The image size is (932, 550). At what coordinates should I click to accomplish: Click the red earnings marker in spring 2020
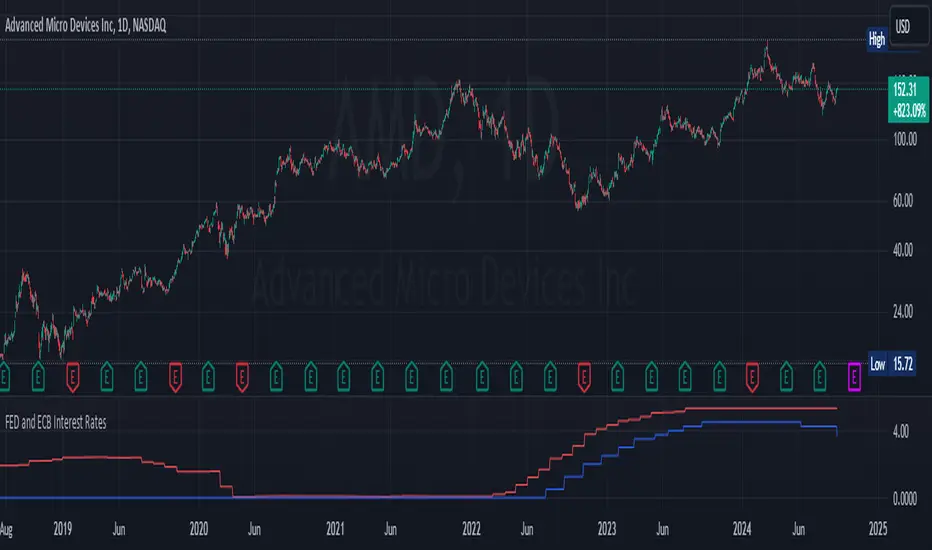[242, 377]
